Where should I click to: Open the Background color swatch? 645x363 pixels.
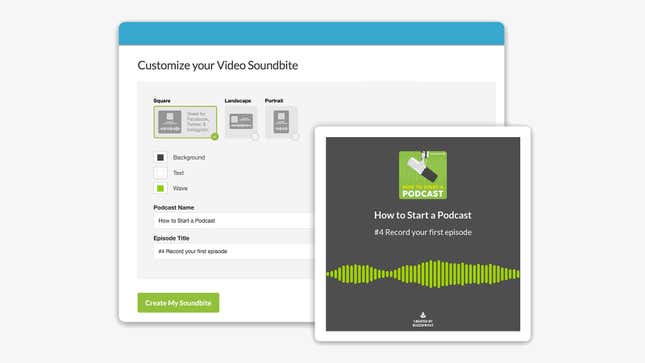tap(160, 157)
